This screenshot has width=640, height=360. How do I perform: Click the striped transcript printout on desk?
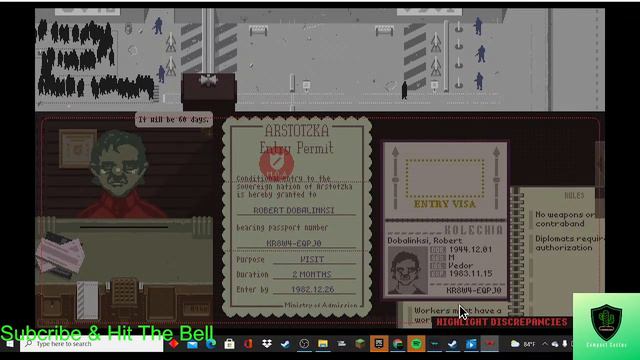(x=87, y=300)
